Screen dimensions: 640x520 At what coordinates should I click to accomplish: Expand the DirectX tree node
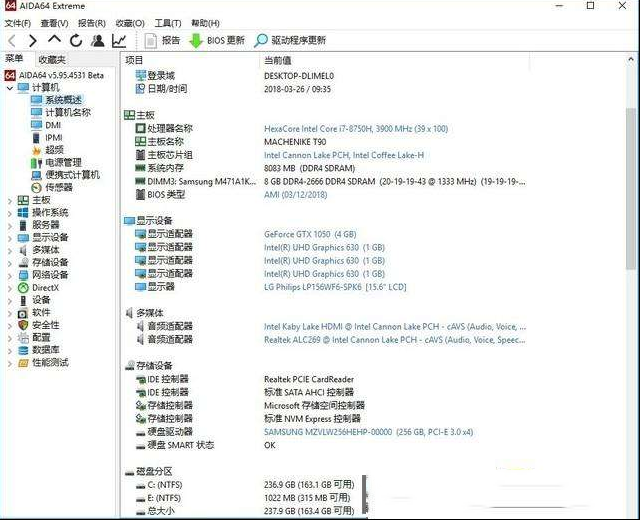(x=10, y=288)
